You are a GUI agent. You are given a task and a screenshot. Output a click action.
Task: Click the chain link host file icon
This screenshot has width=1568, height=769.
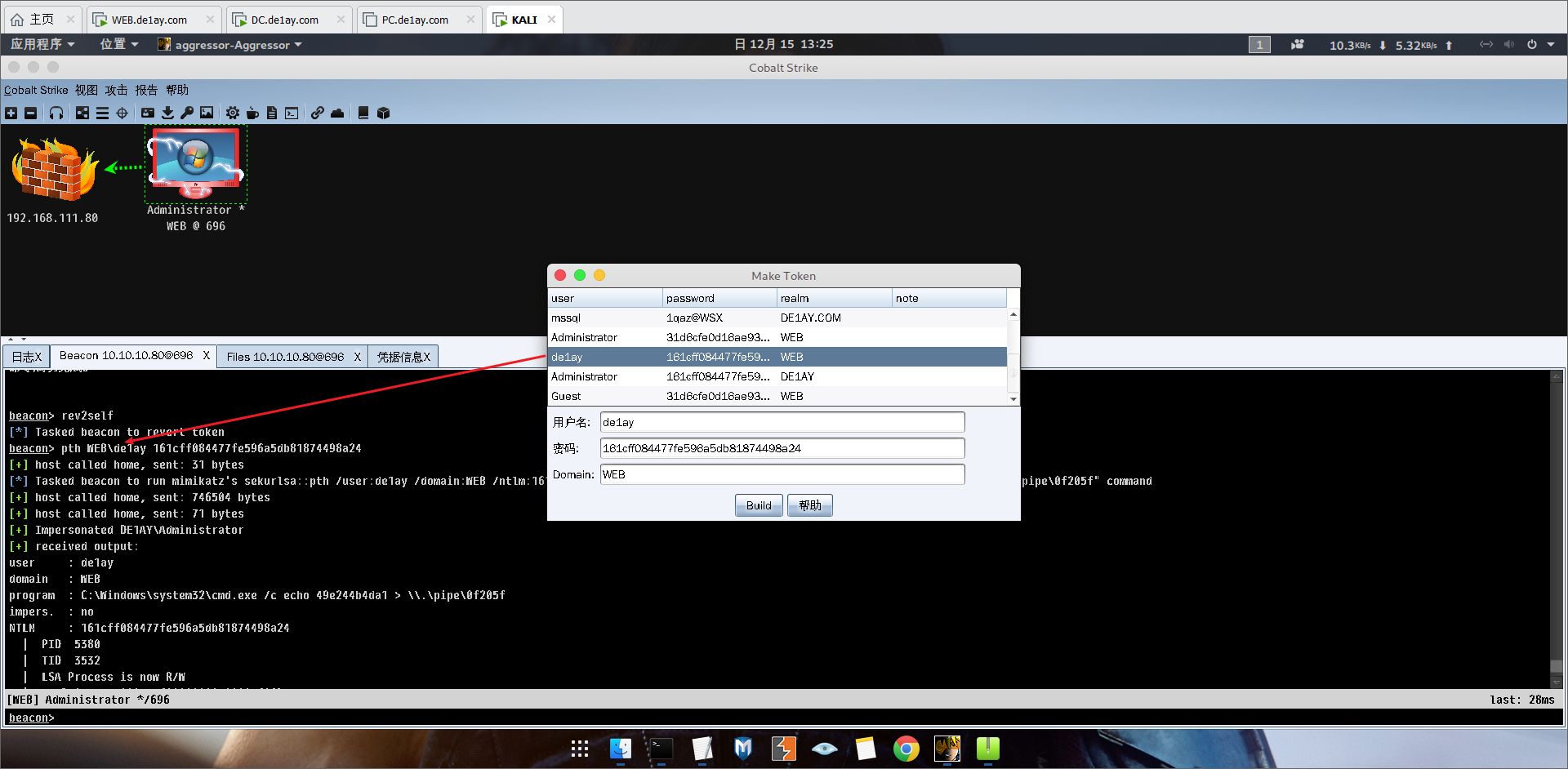[318, 113]
